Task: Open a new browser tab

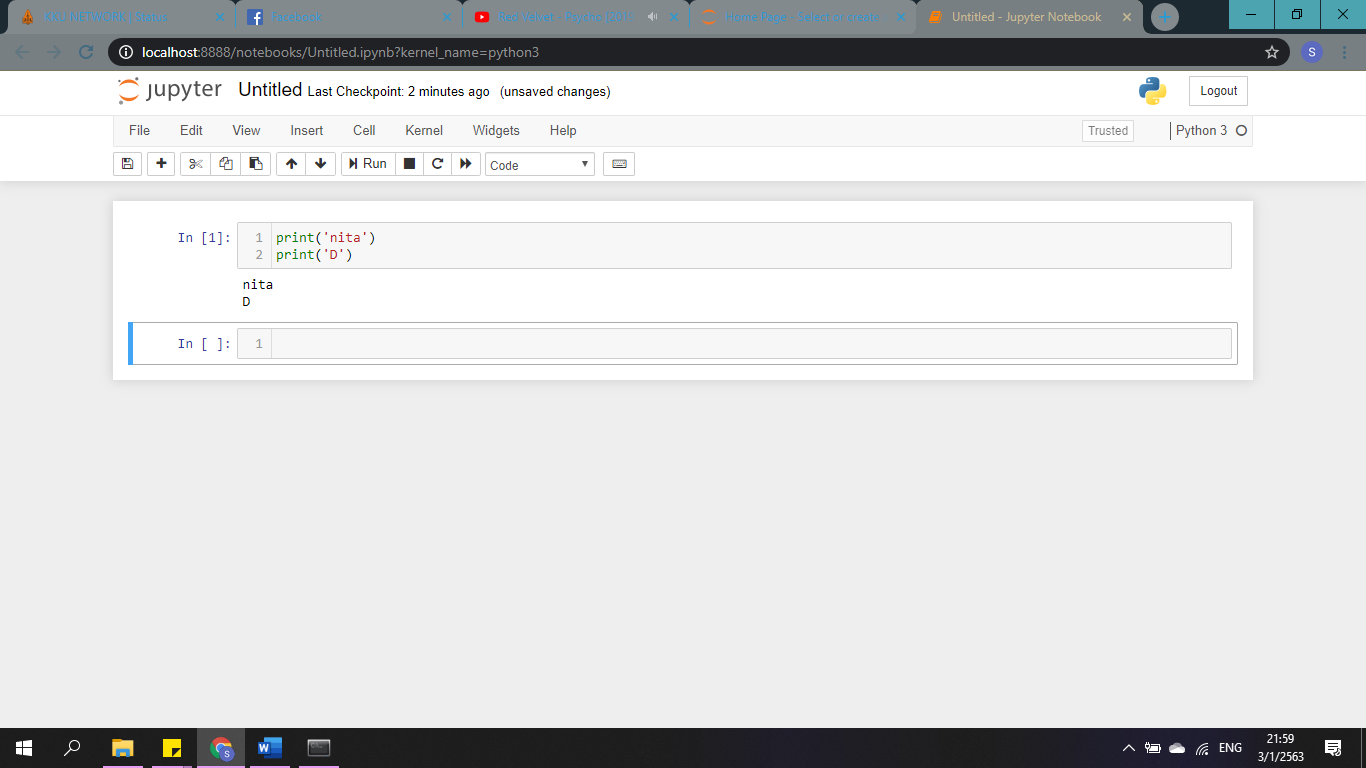Action: pos(1165,17)
